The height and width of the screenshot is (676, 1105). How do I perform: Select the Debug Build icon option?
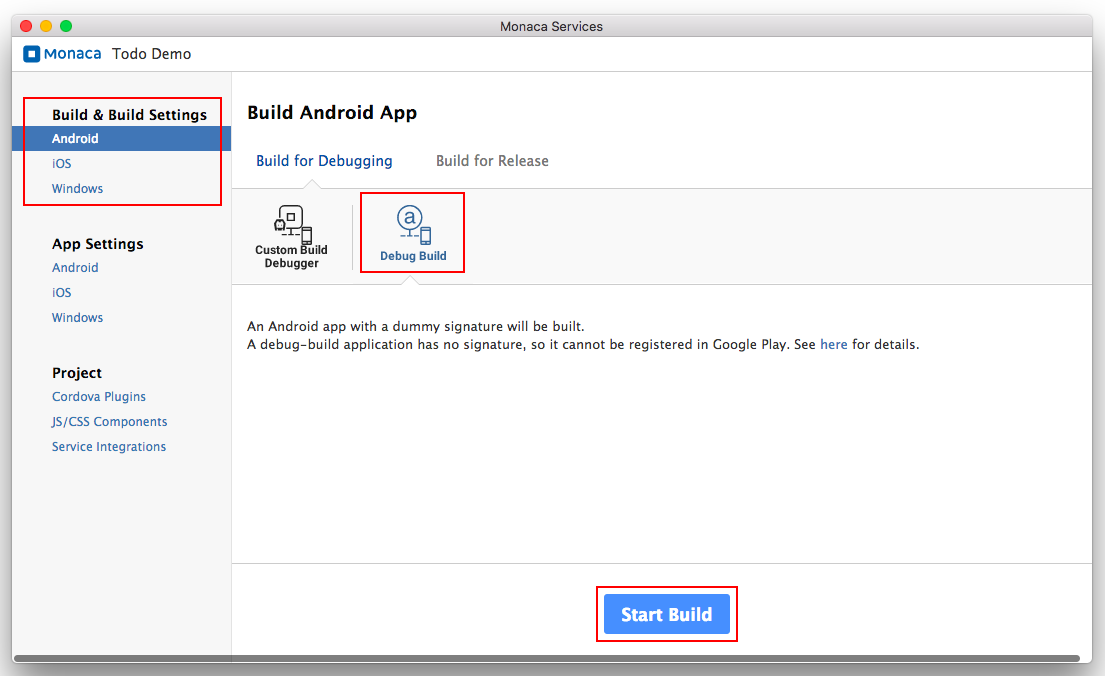[412, 233]
